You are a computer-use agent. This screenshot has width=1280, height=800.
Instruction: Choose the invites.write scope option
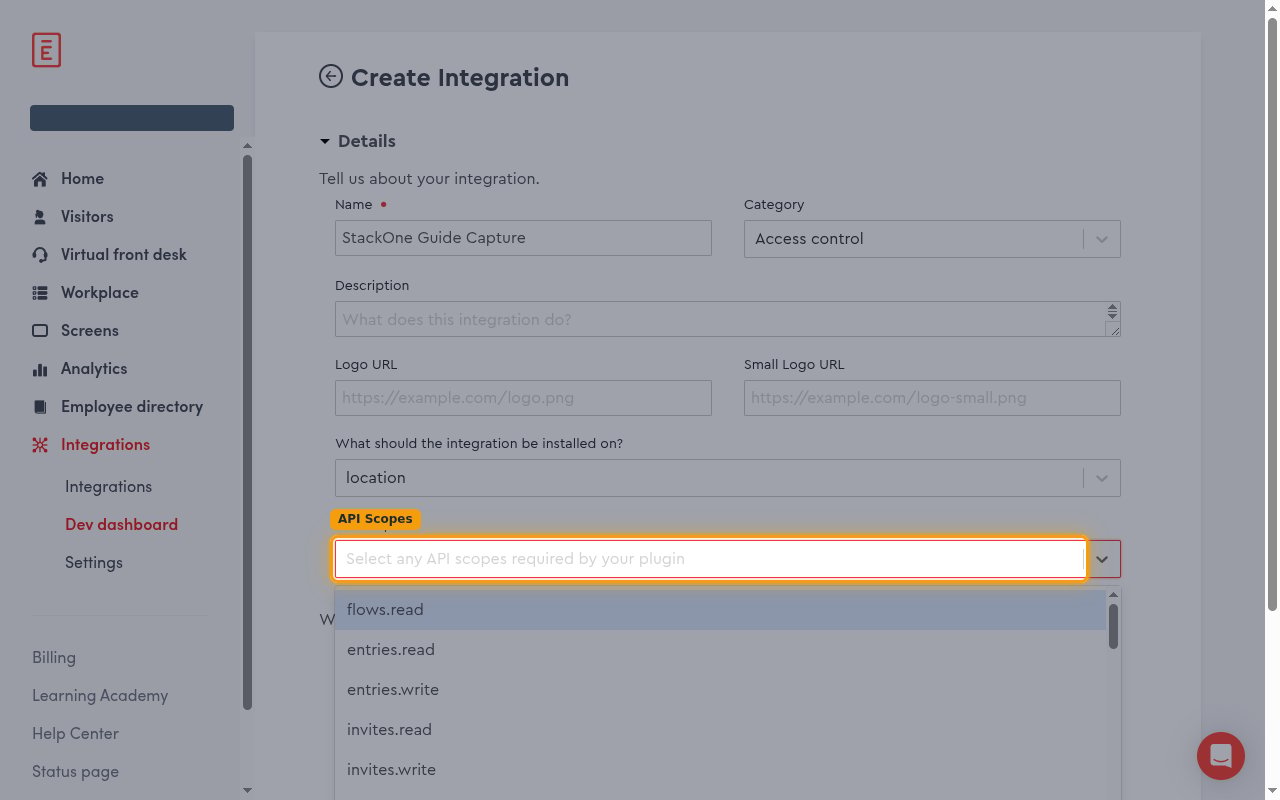721,770
